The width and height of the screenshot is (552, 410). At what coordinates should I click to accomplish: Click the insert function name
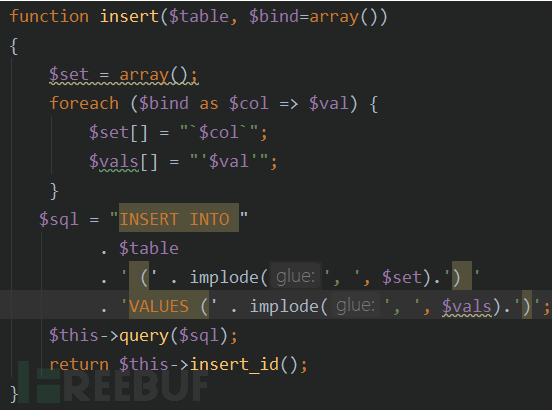pyautogui.click(x=129, y=16)
